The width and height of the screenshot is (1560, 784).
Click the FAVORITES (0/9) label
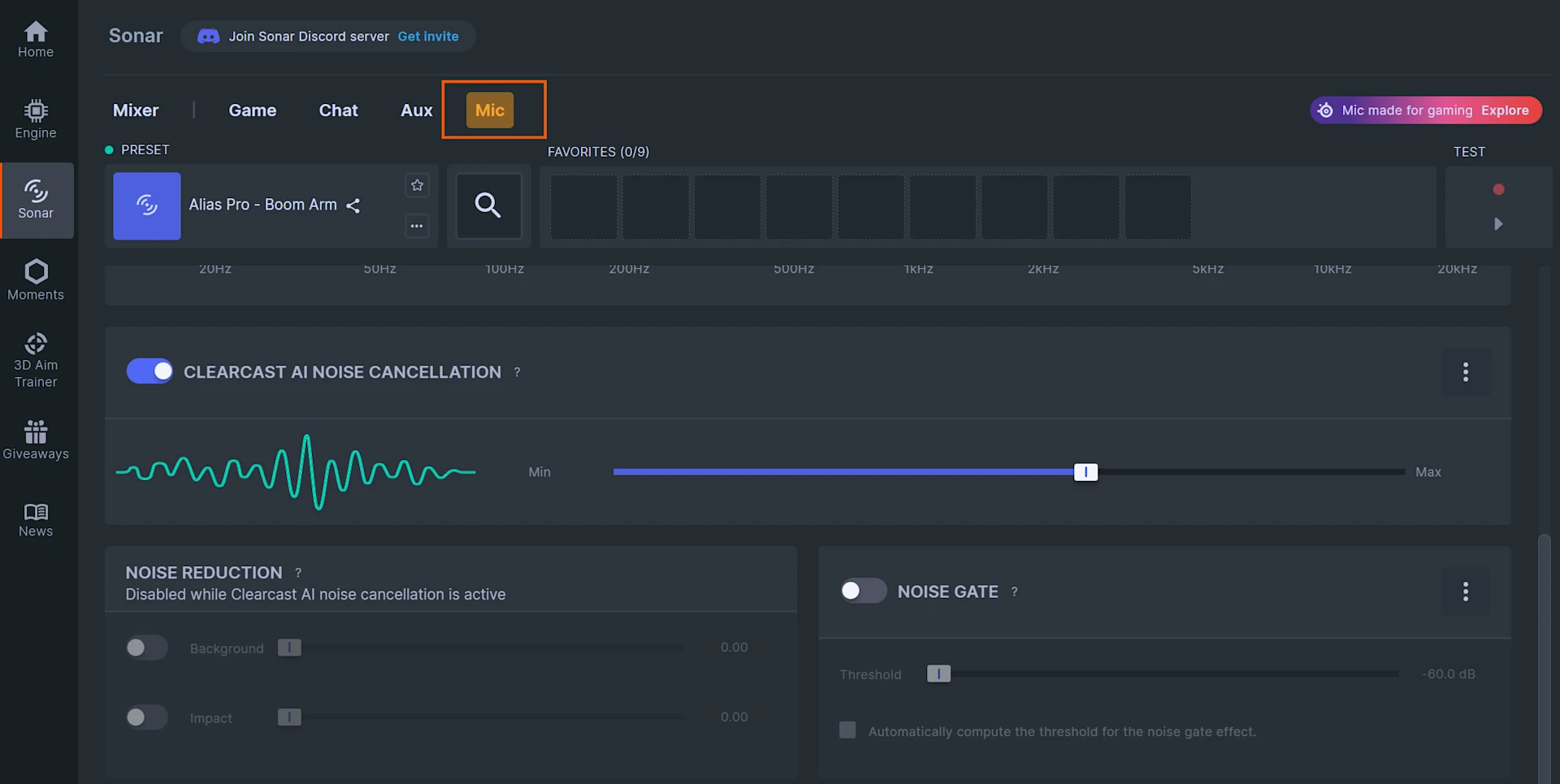[x=599, y=152]
